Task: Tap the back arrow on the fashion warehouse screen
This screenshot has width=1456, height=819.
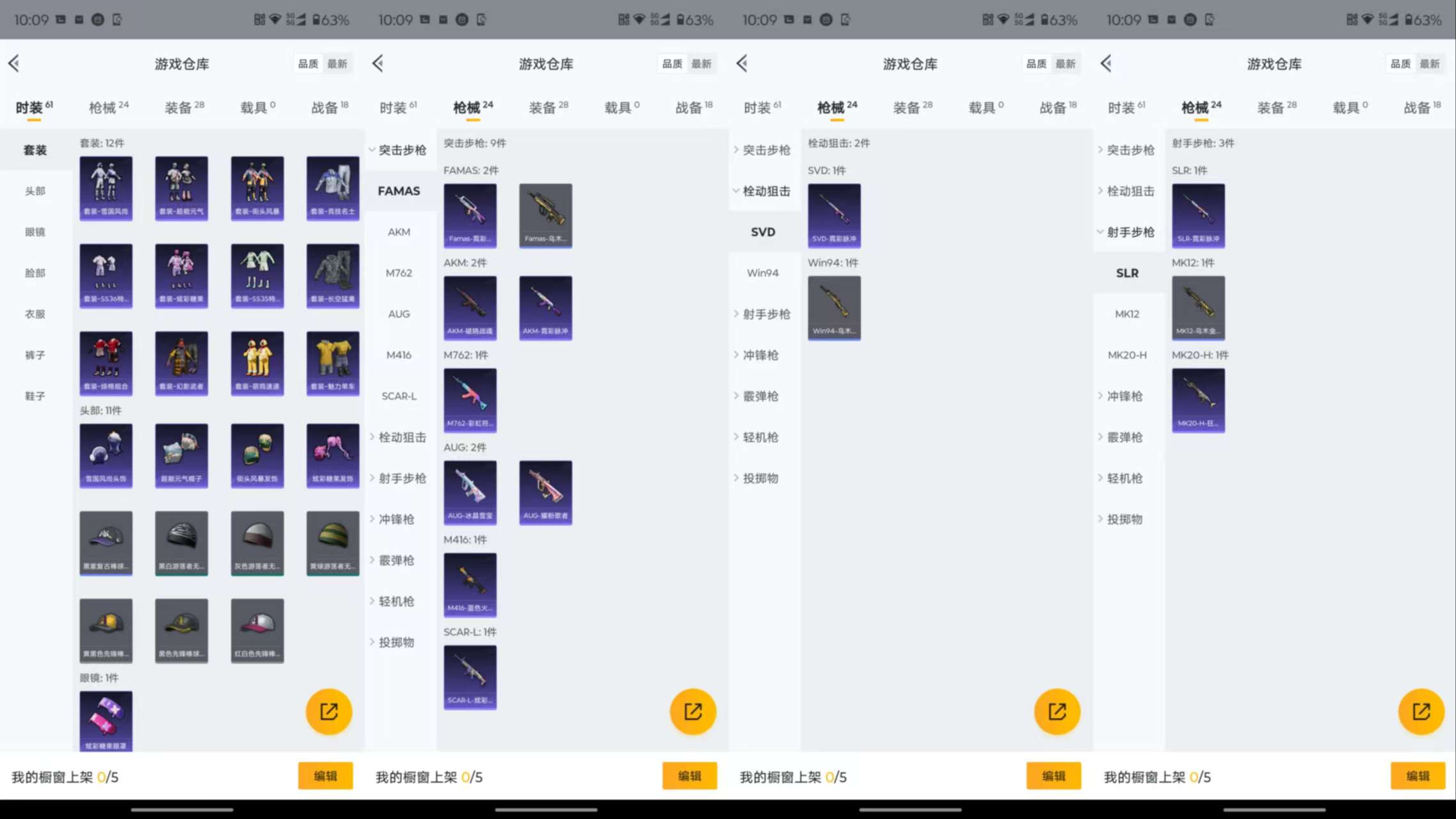Action: tap(14, 63)
